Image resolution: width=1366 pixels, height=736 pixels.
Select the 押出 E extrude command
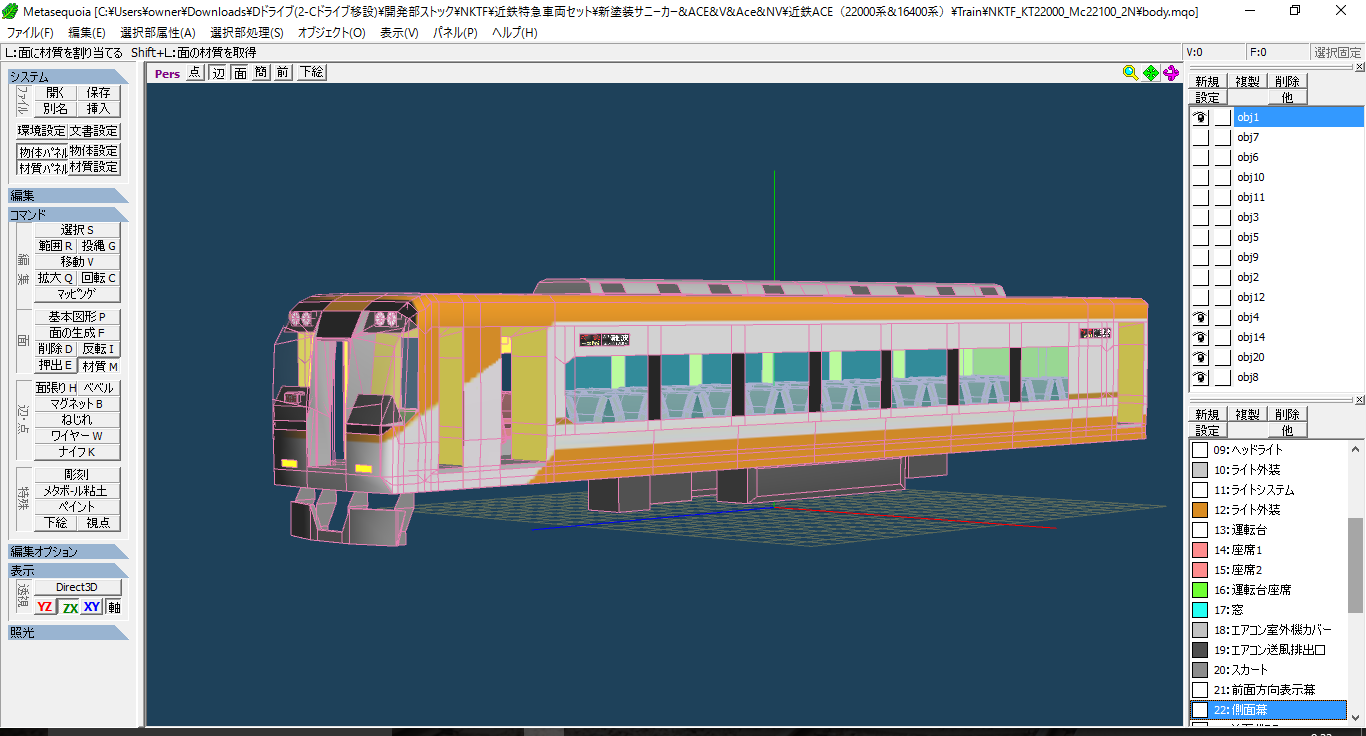(55, 365)
